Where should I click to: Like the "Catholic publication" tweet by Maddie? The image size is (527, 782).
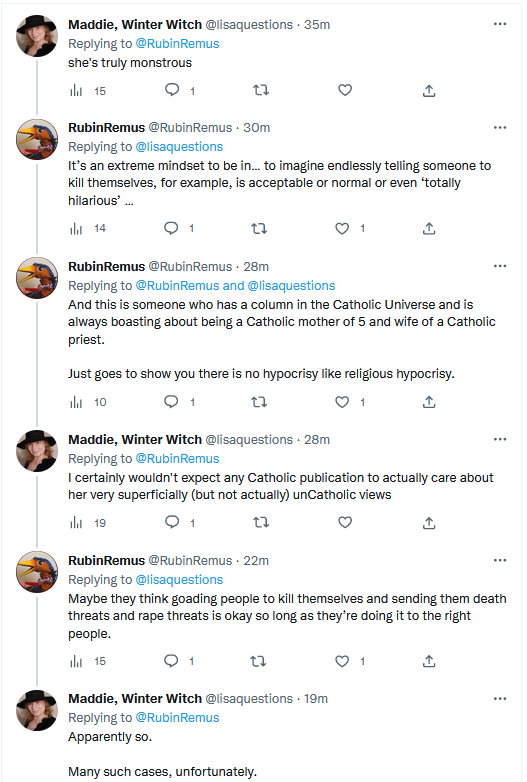point(345,522)
